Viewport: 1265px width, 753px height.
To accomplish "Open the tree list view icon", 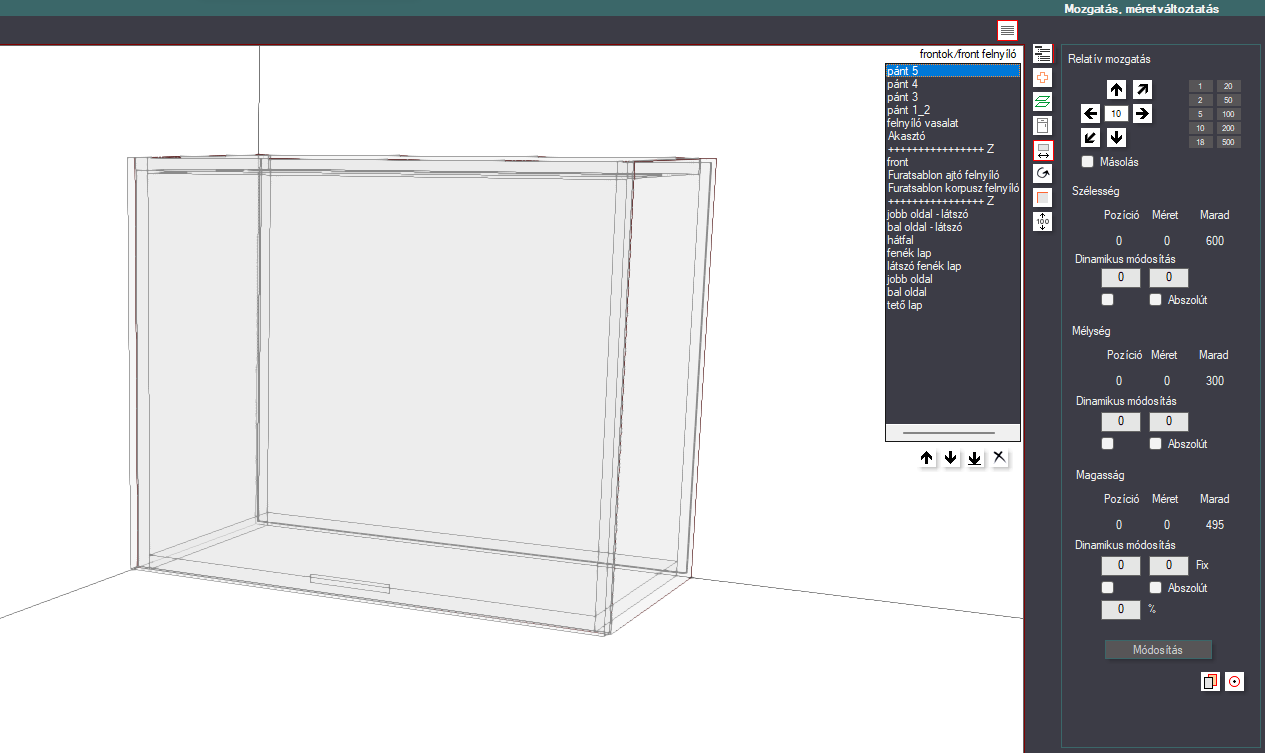I will tap(1043, 54).
